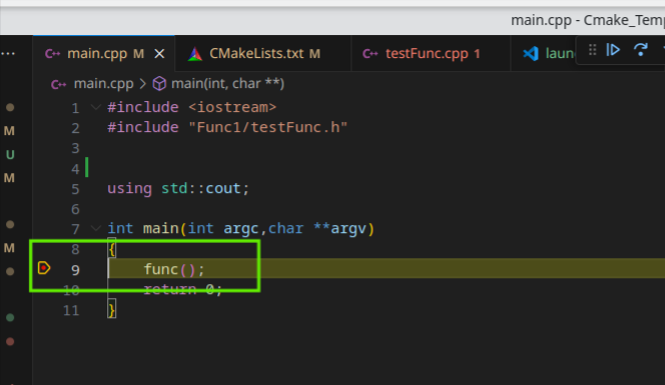The width and height of the screenshot is (665, 385).
Task: Toggle the breakpoint on line 9
Action: (x=44, y=268)
